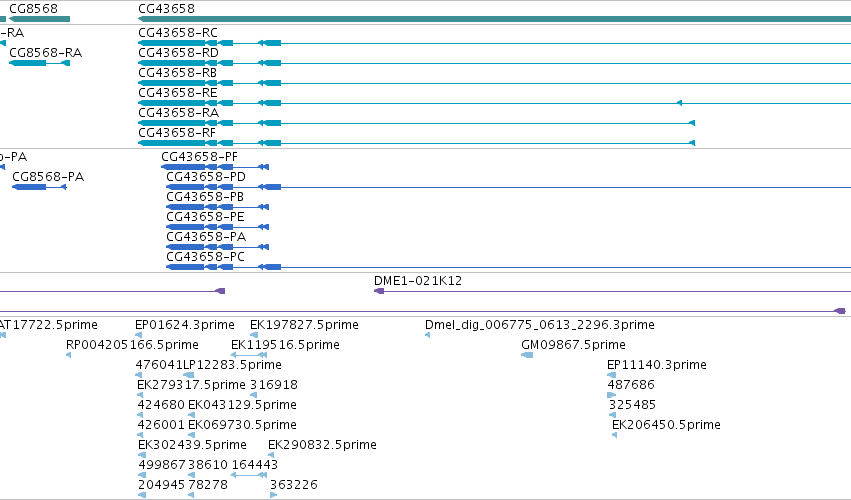This screenshot has height=500, width=851.
Task: Select the CG8568 gene label
Action: (x=33, y=9)
